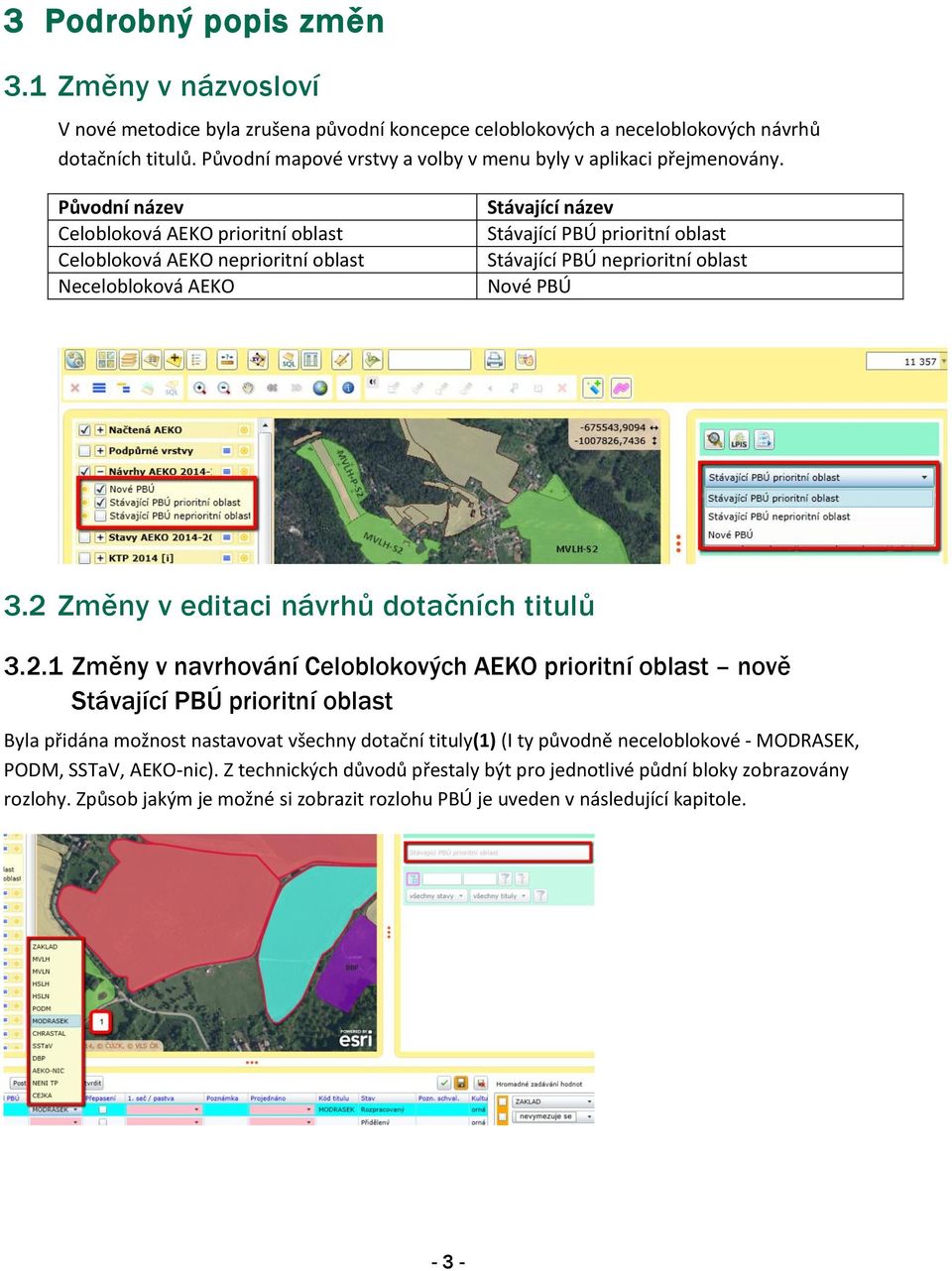Click the empty search field in toolbar
The width and height of the screenshot is (952, 1271).
click(x=429, y=359)
